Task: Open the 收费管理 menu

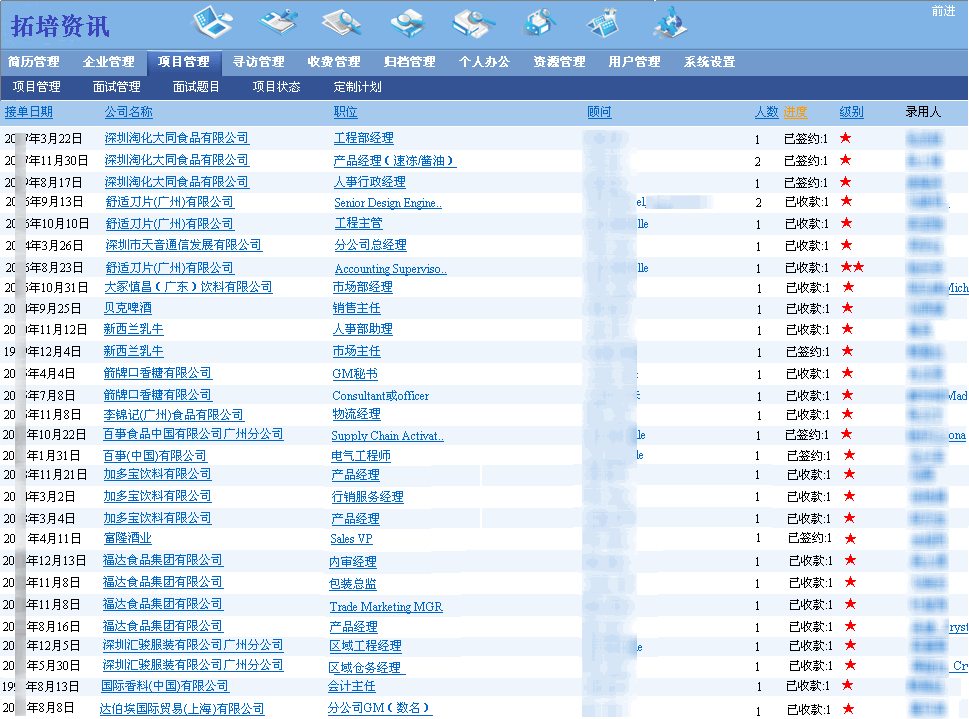Action: 334,62
